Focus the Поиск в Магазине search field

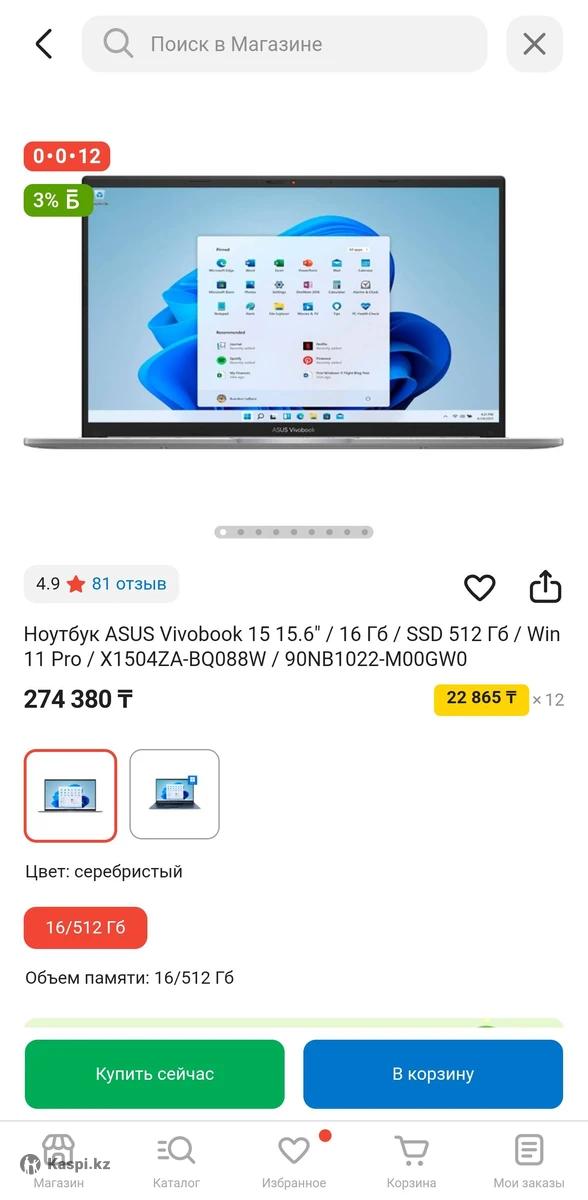point(285,44)
